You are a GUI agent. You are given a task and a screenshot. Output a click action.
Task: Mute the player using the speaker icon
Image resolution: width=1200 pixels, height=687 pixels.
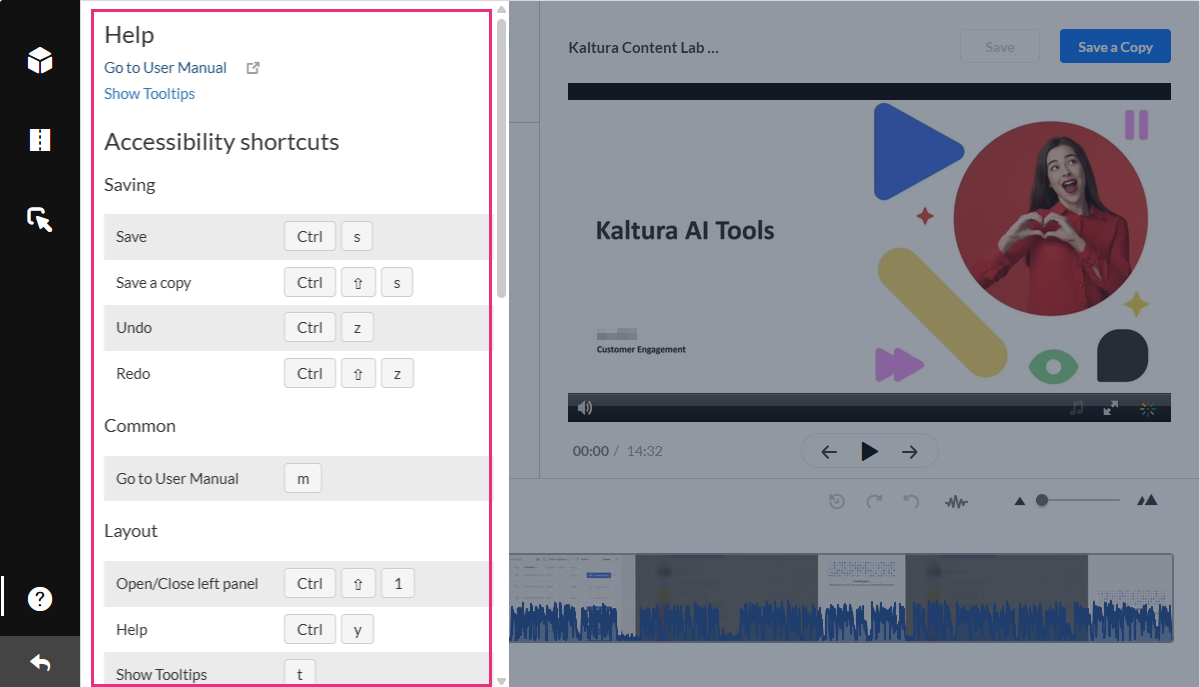point(585,407)
